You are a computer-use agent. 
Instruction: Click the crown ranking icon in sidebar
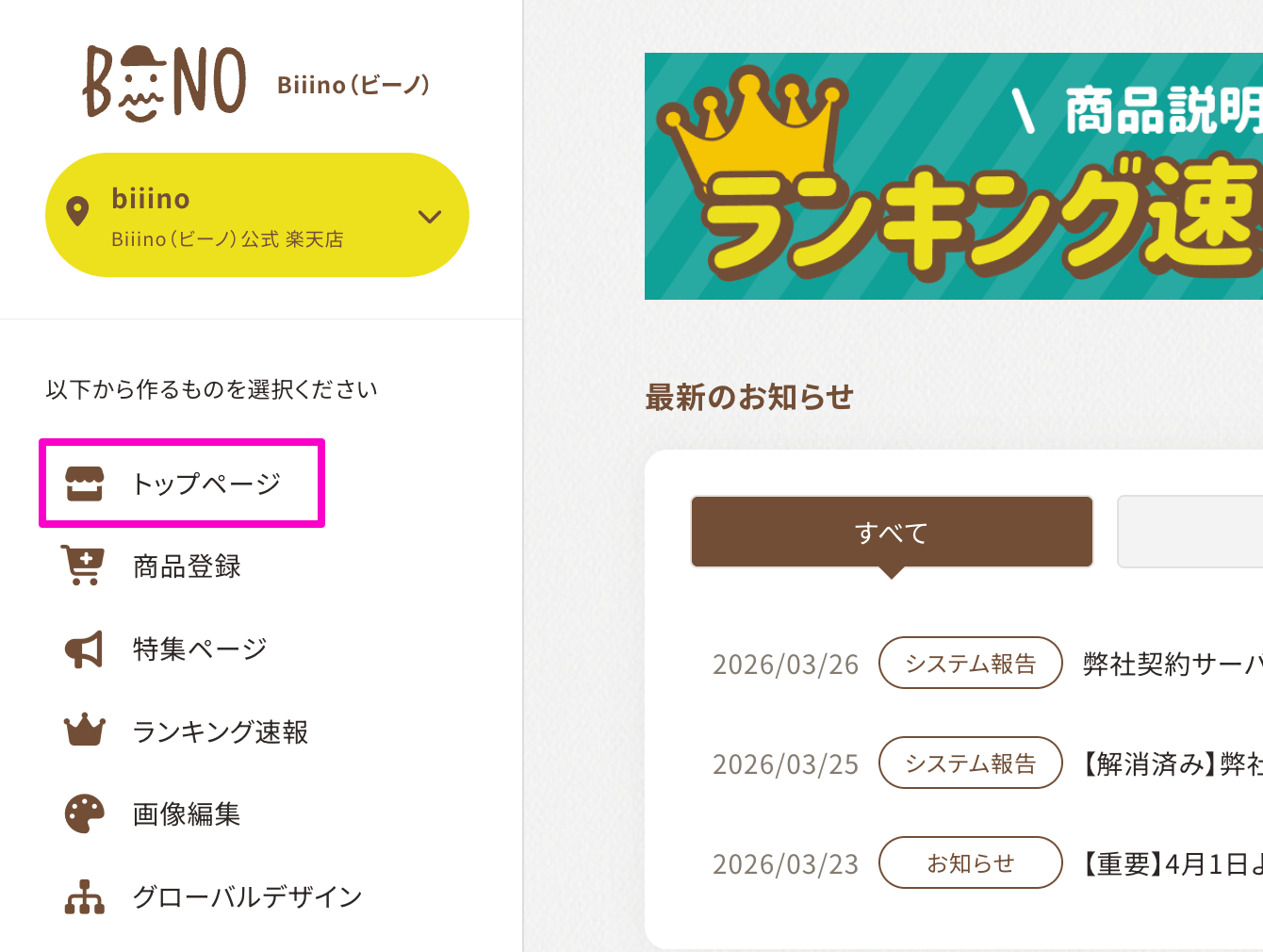pyautogui.click(x=84, y=730)
